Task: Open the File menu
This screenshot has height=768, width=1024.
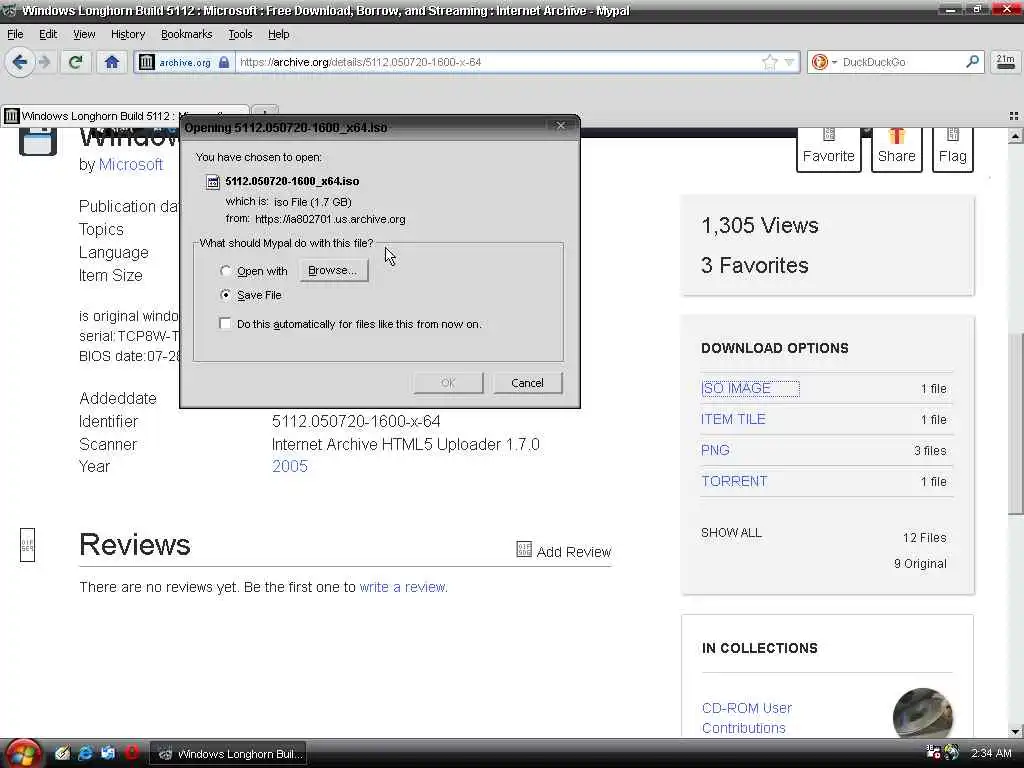Action: point(15,35)
